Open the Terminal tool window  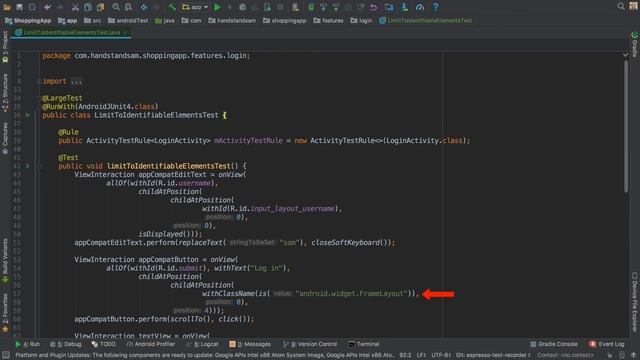364,344
